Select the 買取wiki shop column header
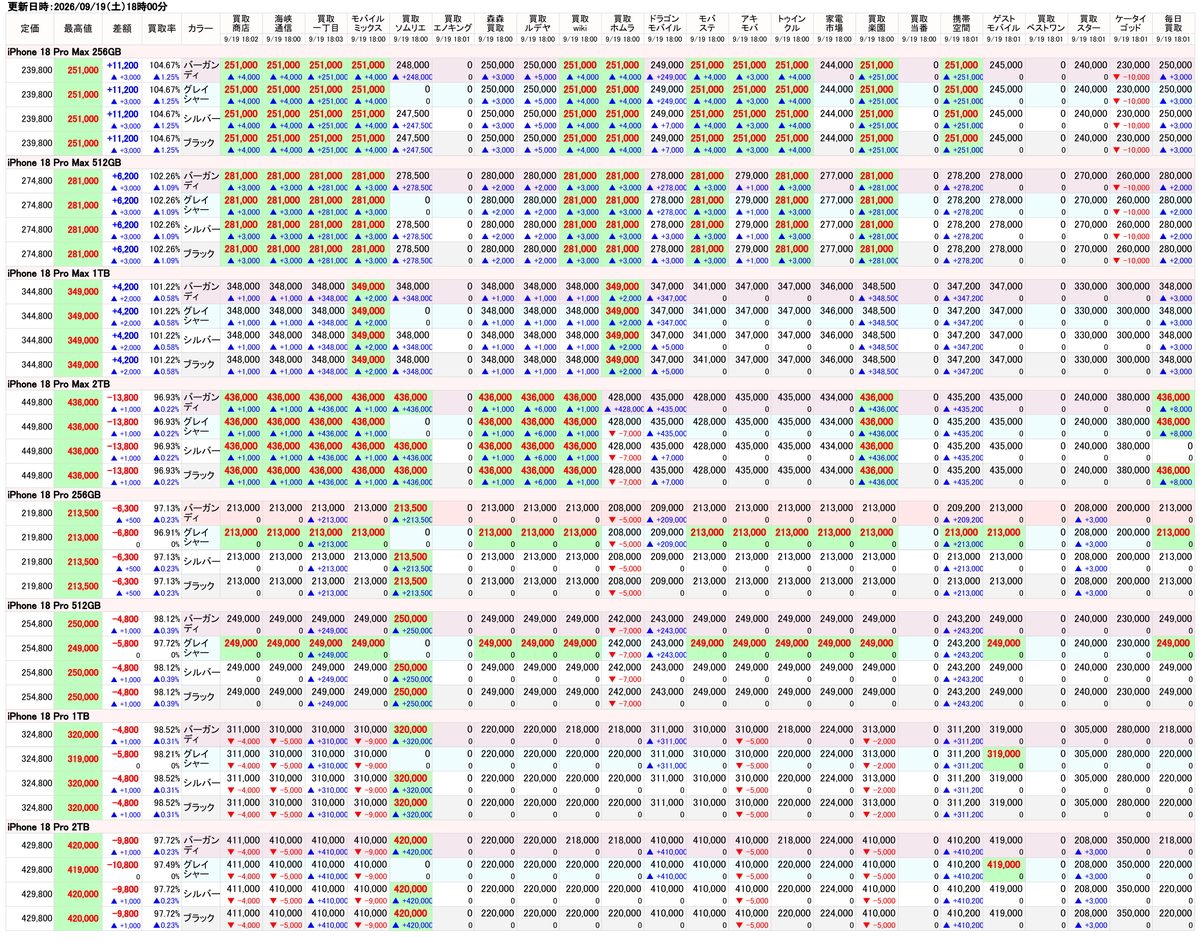 pyautogui.click(x=579, y=24)
